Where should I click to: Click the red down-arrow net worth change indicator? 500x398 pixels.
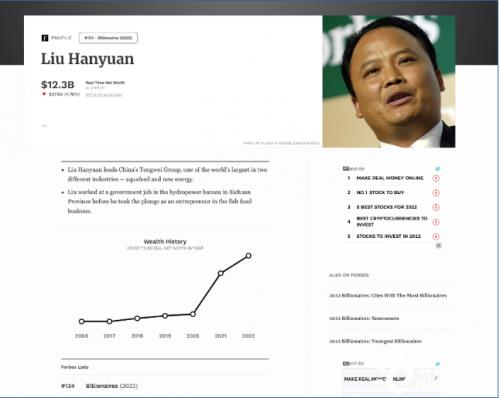click(44, 94)
